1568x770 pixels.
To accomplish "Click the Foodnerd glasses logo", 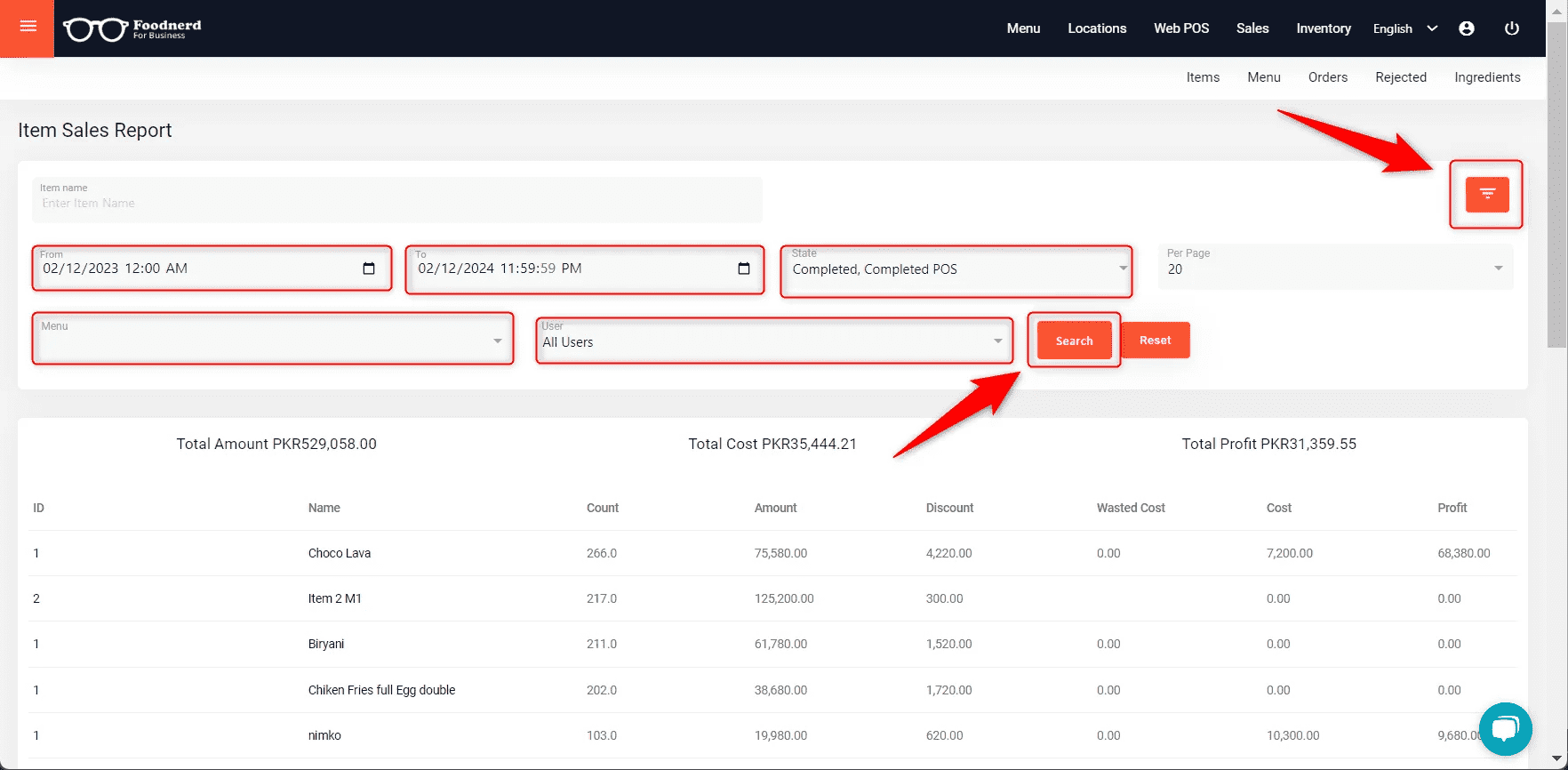I will pyautogui.click(x=132, y=28).
